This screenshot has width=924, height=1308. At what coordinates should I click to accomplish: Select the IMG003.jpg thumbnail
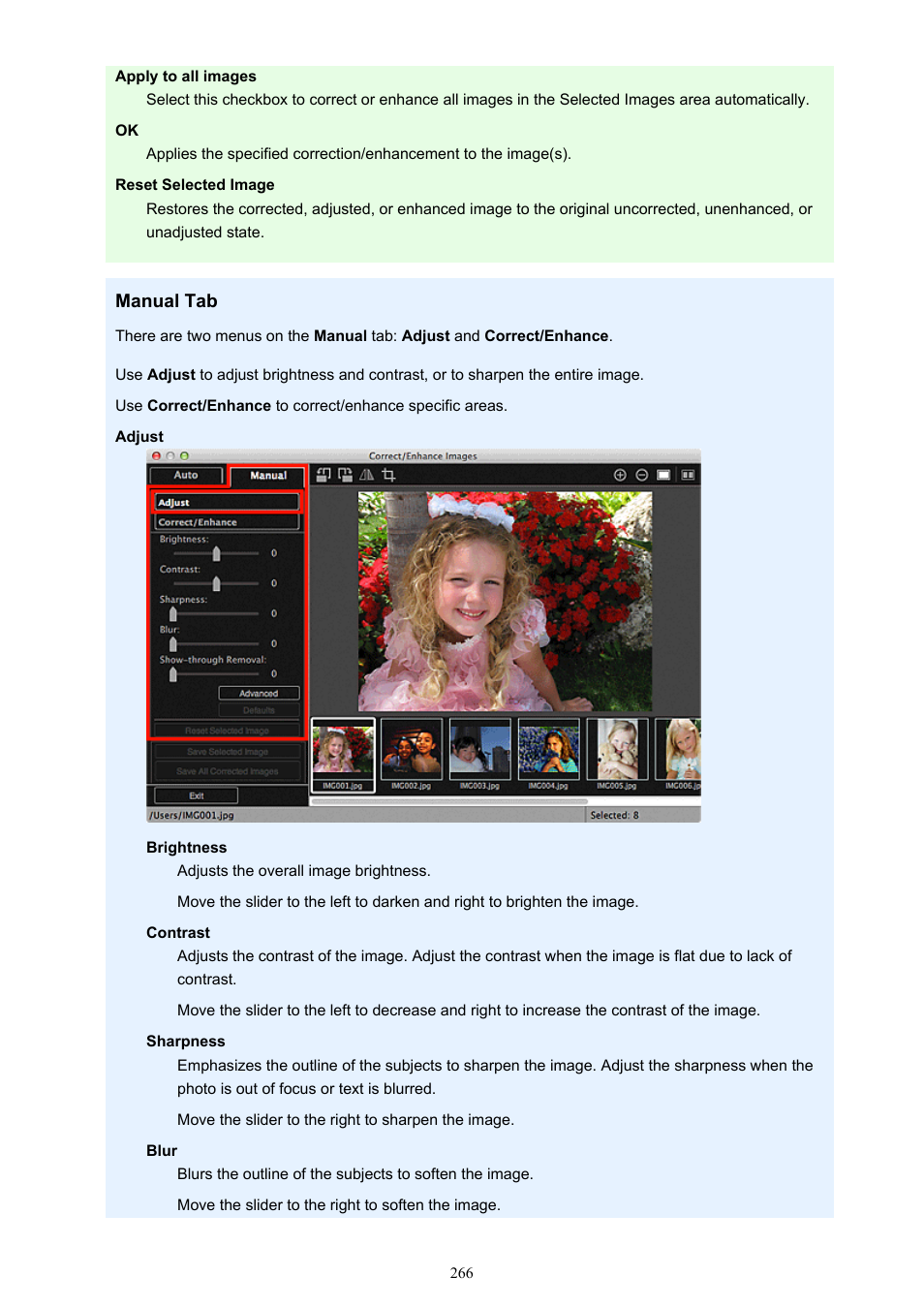(479, 755)
